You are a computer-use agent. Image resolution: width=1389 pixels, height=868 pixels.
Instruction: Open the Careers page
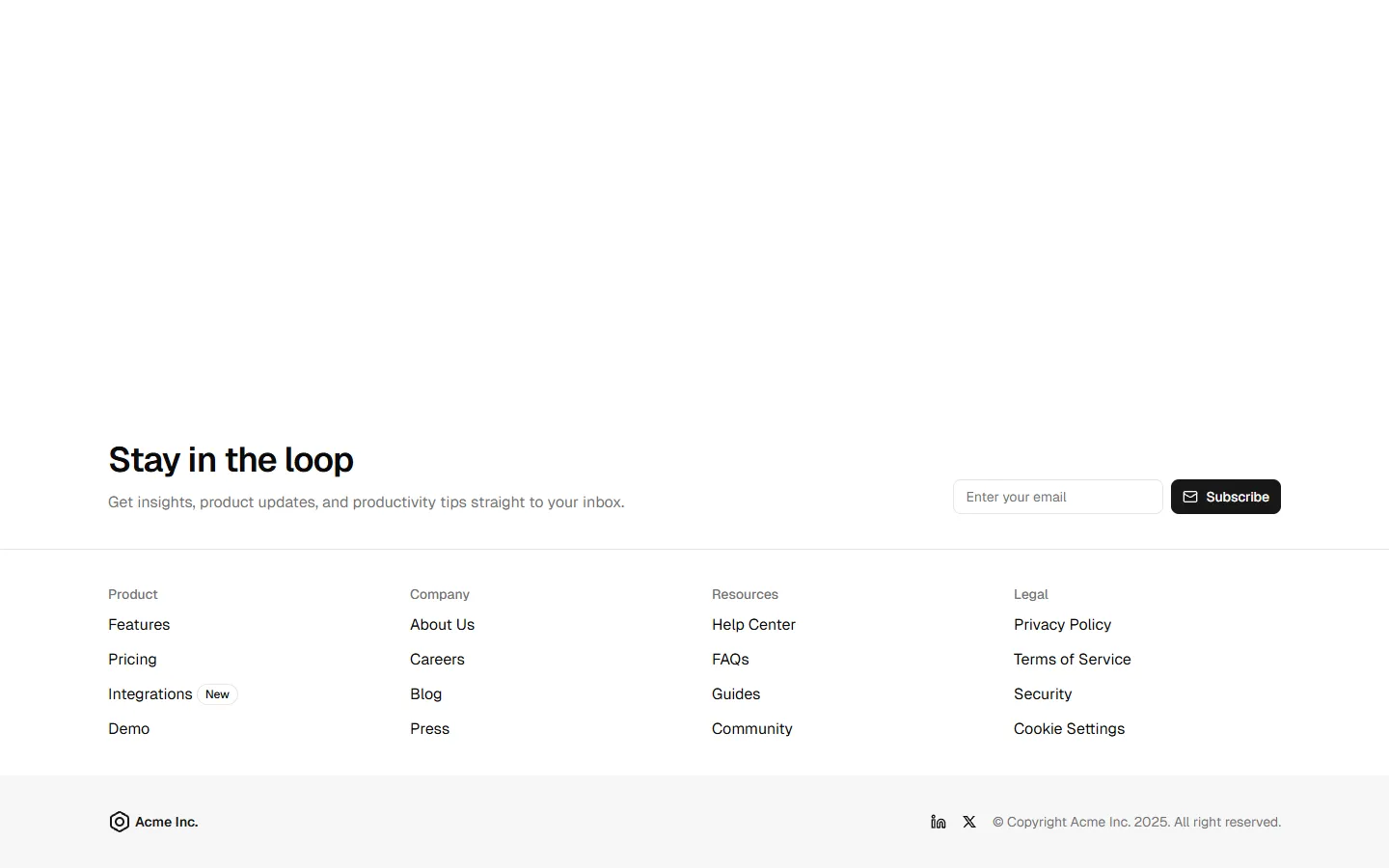click(437, 660)
